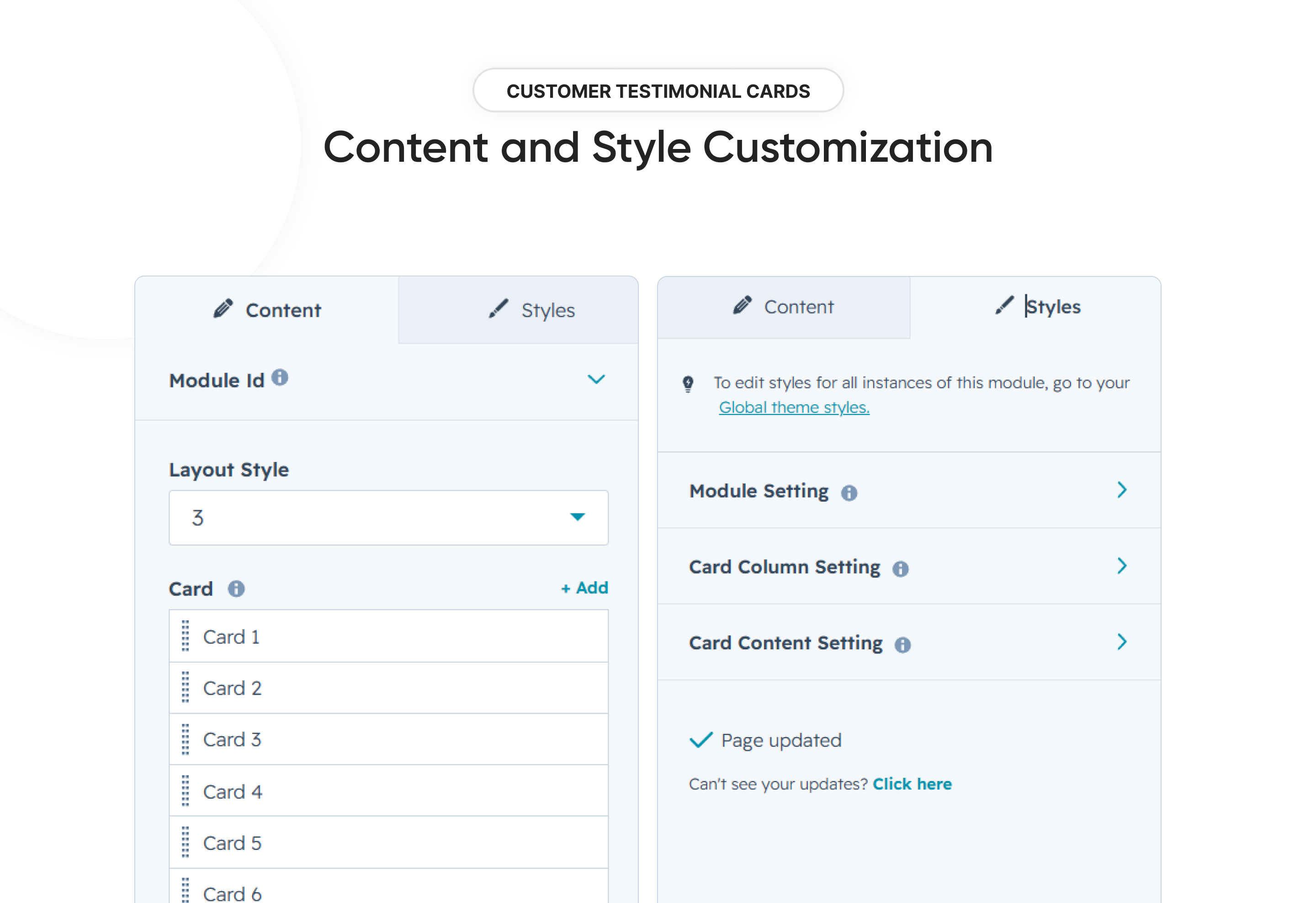The image size is (1316, 903).
Task: Click the Module Setting info icon
Action: pos(849,493)
